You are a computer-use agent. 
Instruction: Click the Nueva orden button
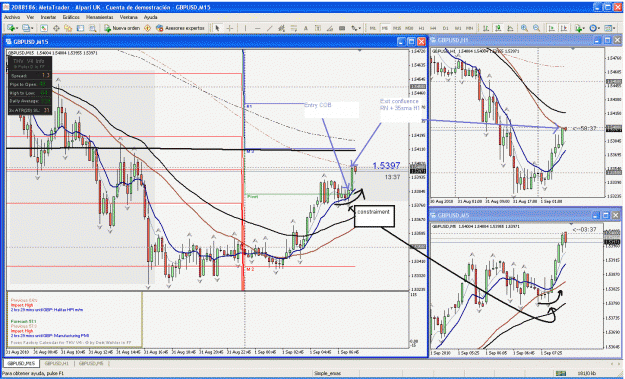(122, 28)
